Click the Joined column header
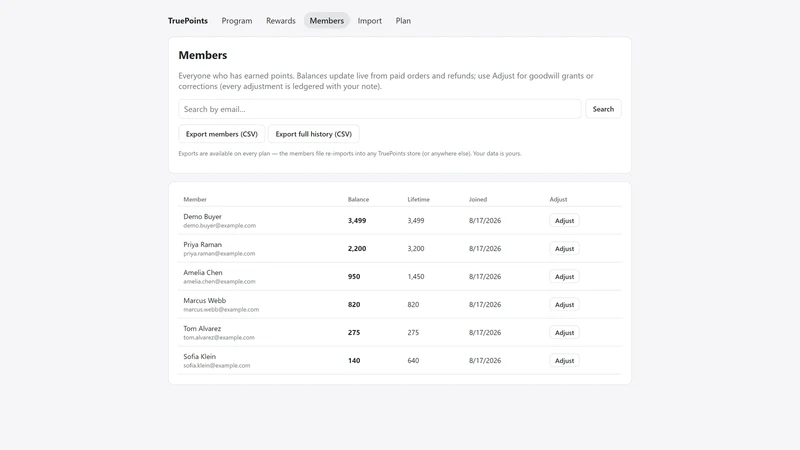Image resolution: width=800 pixels, height=450 pixels. coord(478,199)
